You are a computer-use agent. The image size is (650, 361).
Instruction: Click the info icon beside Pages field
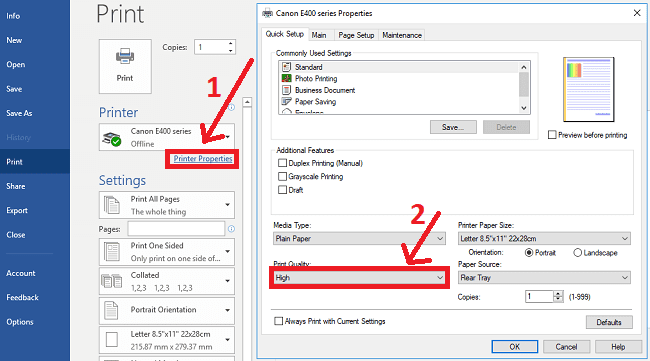pyautogui.click(x=231, y=229)
